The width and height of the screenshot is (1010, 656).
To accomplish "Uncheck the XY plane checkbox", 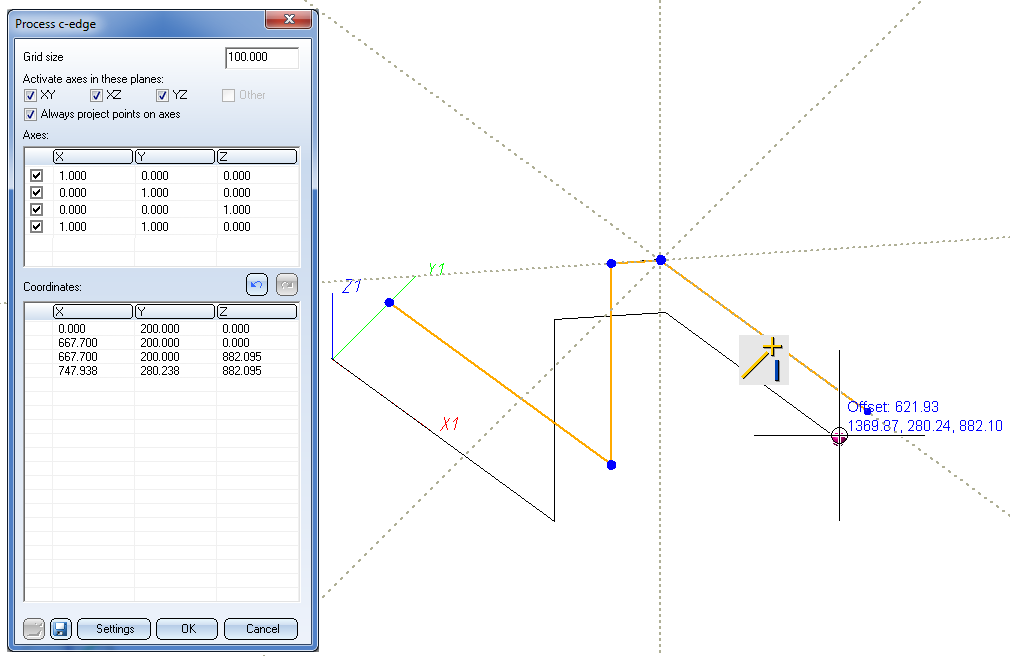I will [31, 95].
